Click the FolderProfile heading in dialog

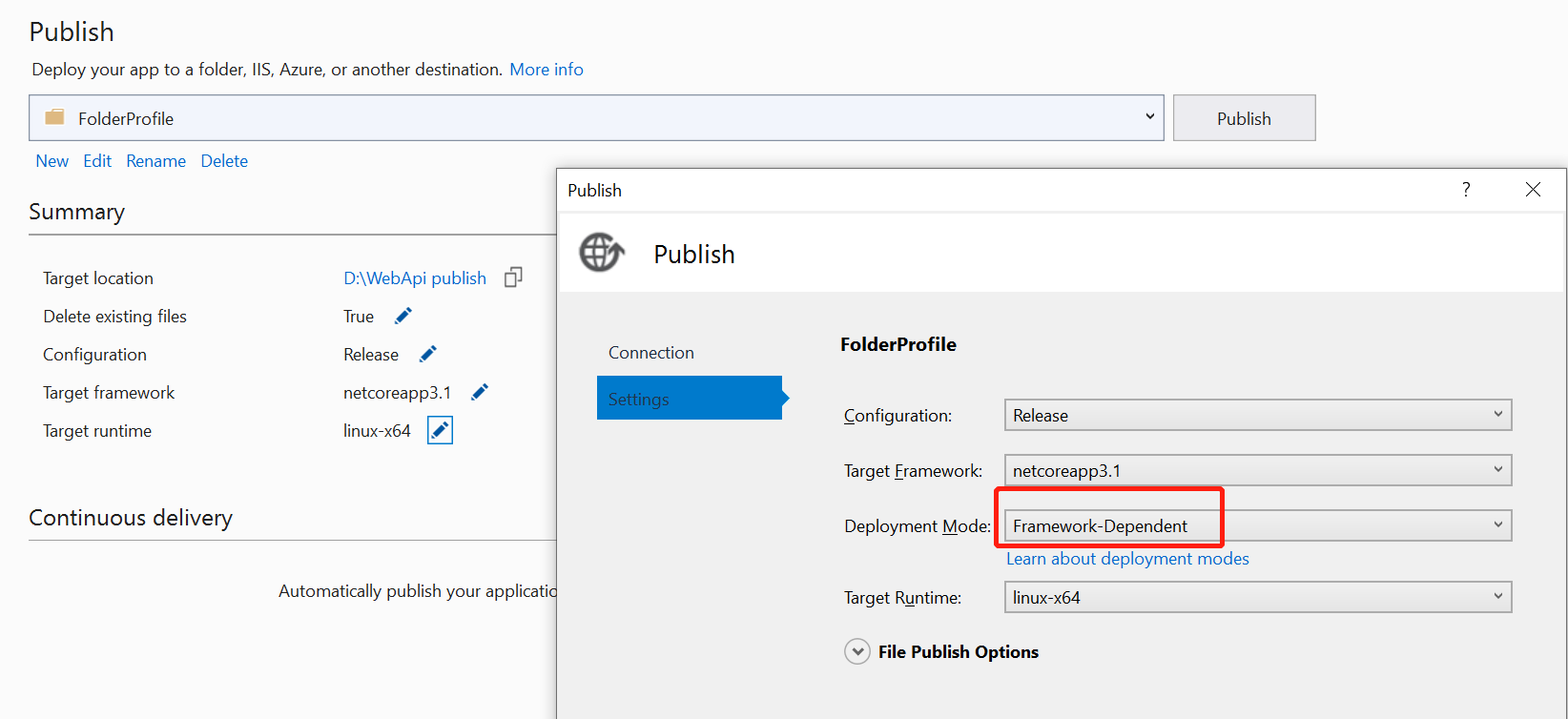[898, 344]
